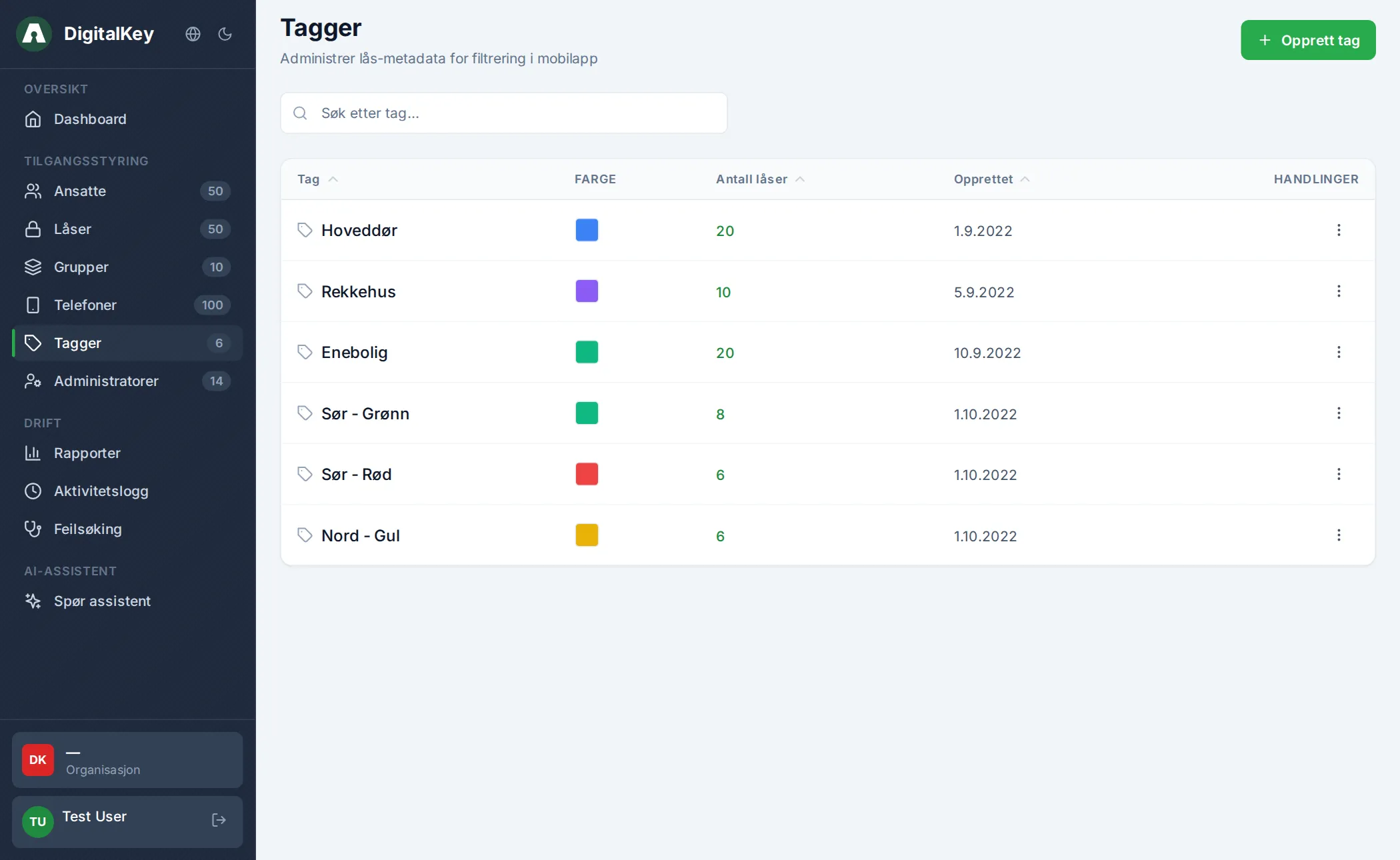Open actions menu for Sør - Grønn
The width and height of the screenshot is (1400, 860).
click(1339, 413)
